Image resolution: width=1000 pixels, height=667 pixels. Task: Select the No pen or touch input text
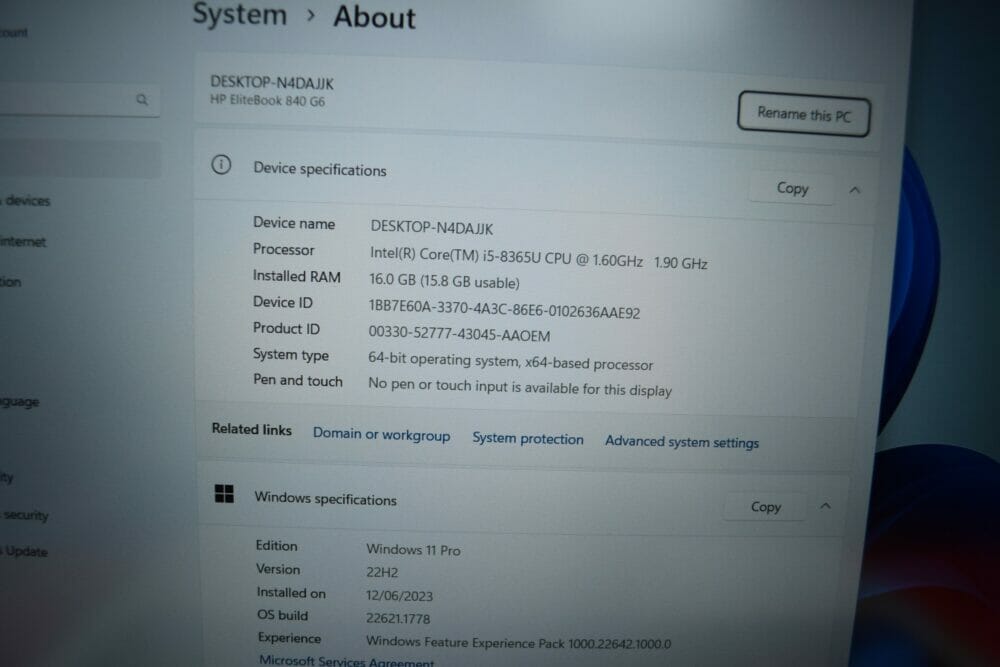(x=520, y=387)
